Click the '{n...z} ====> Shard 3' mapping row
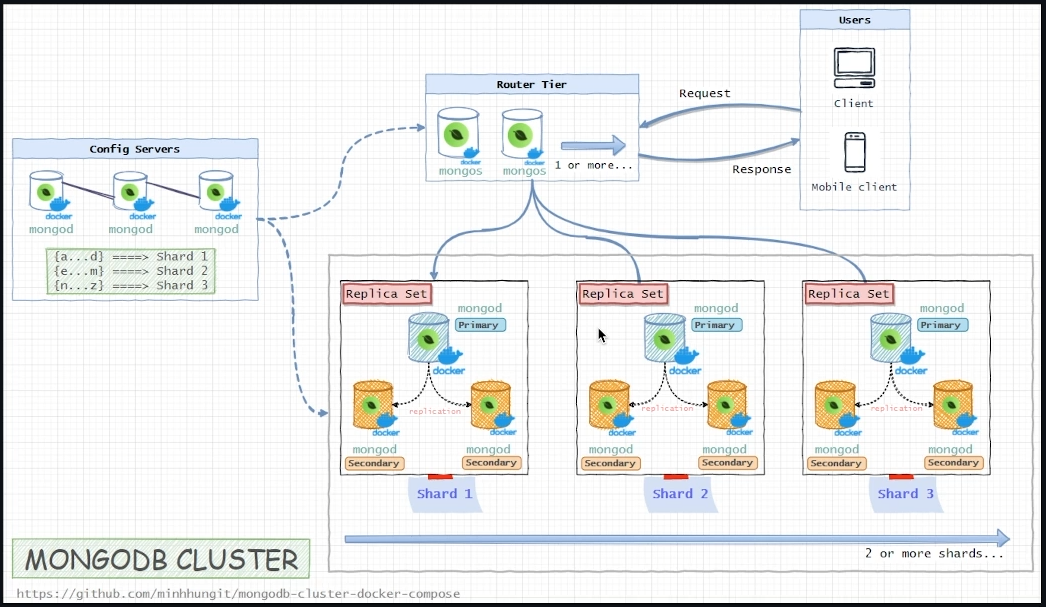The height and width of the screenshot is (607, 1046). pyautogui.click(x=131, y=285)
